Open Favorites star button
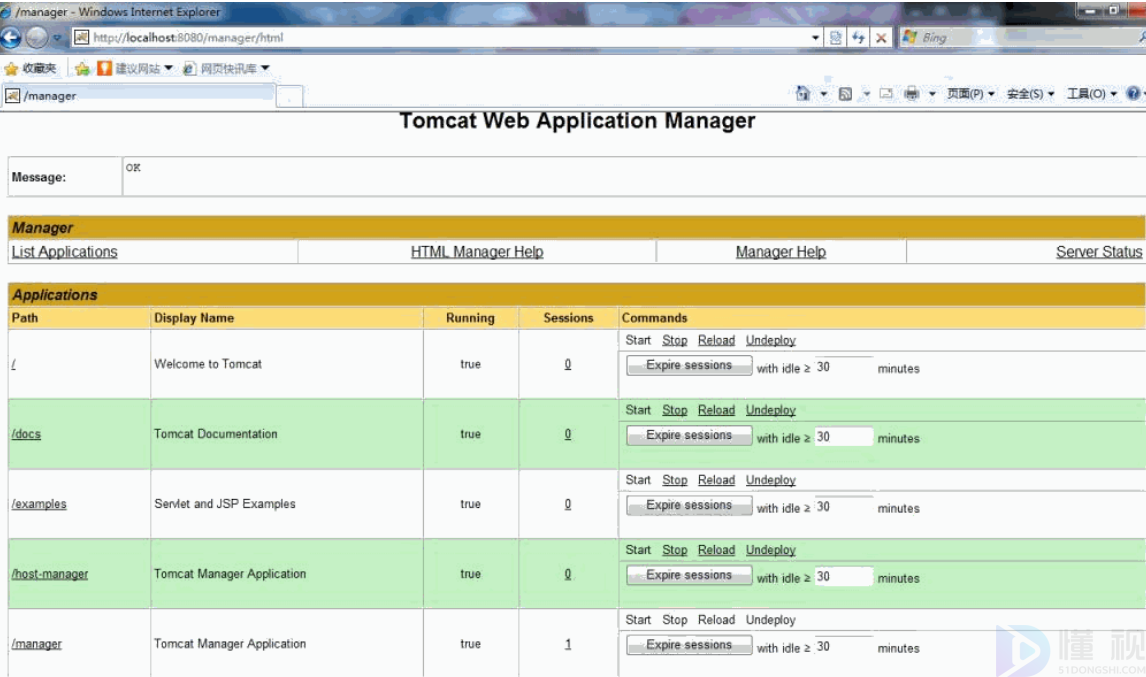The height and width of the screenshot is (677, 1146). pos(30,68)
